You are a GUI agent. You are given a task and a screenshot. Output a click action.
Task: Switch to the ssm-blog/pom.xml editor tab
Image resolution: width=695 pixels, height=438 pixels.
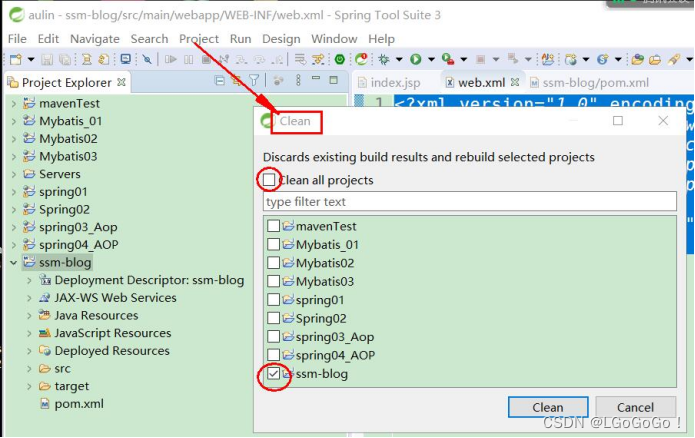coord(590,82)
